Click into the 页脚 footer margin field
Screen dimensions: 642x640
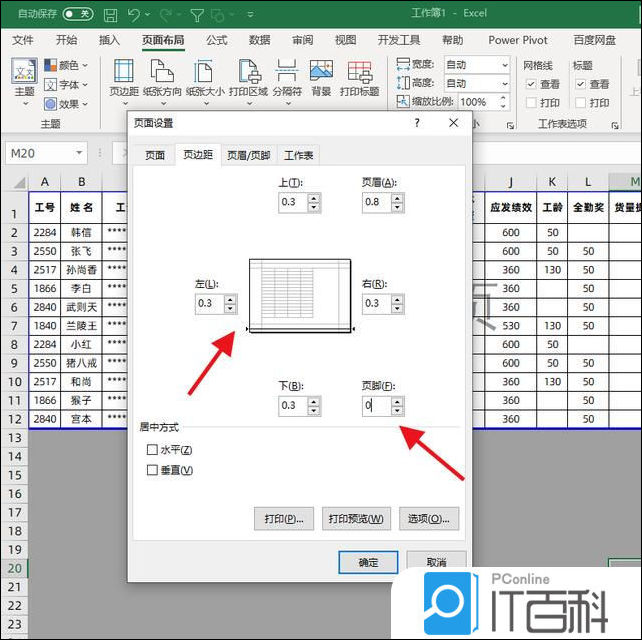376,406
